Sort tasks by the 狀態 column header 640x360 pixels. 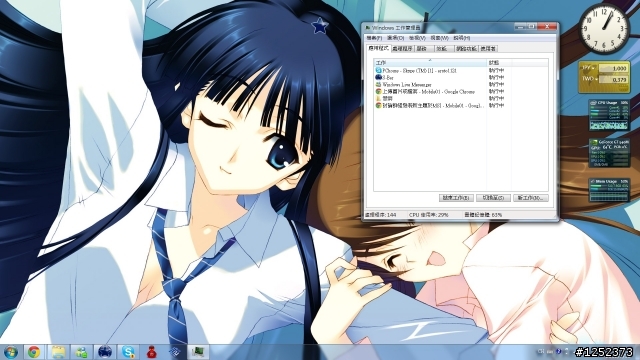pyautogui.click(x=499, y=63)
